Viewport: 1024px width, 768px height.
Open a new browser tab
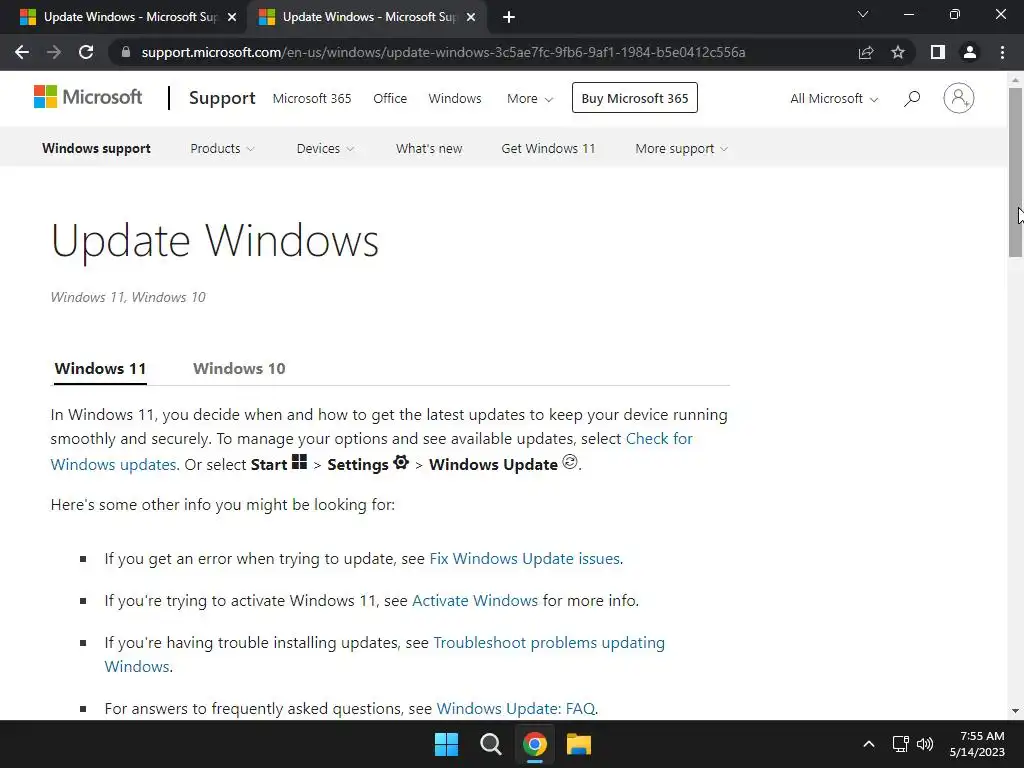(509, 18)
